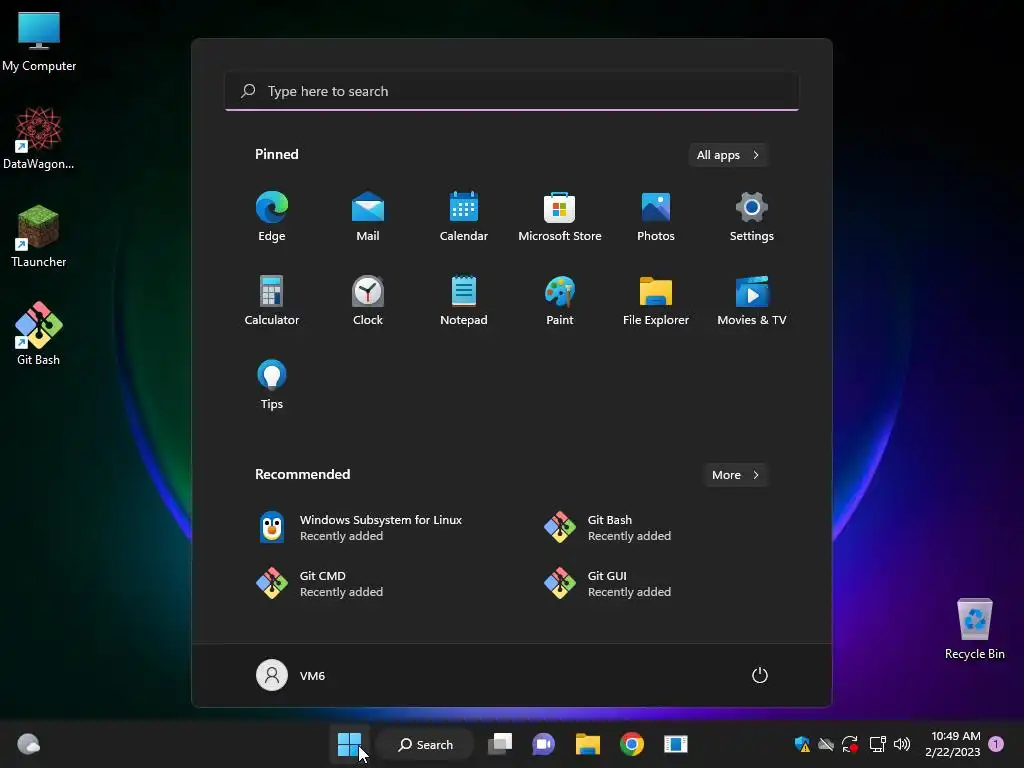
Task: Open the taskbar Search box
Action: (x=426, y=744)
